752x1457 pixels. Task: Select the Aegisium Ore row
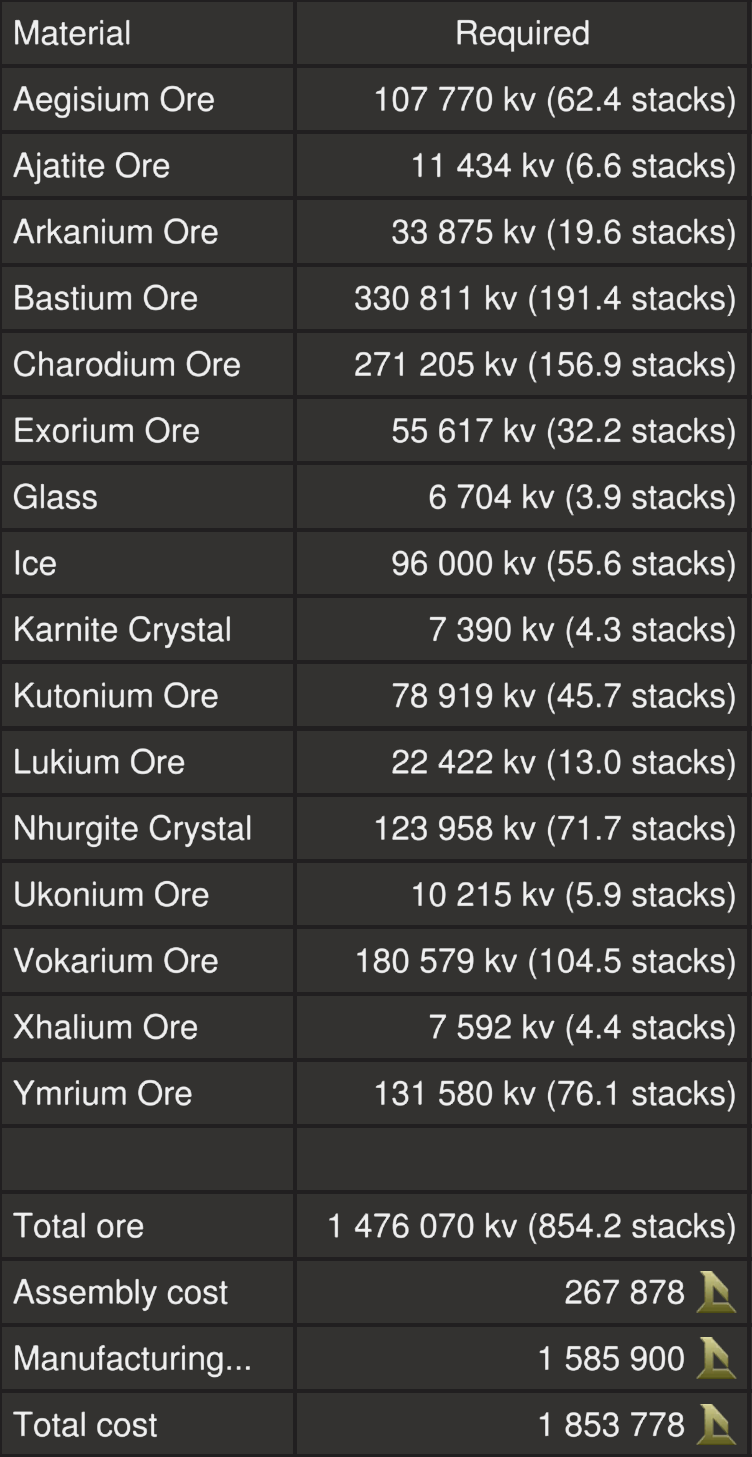pyautogui.click(x=113, y=99)
